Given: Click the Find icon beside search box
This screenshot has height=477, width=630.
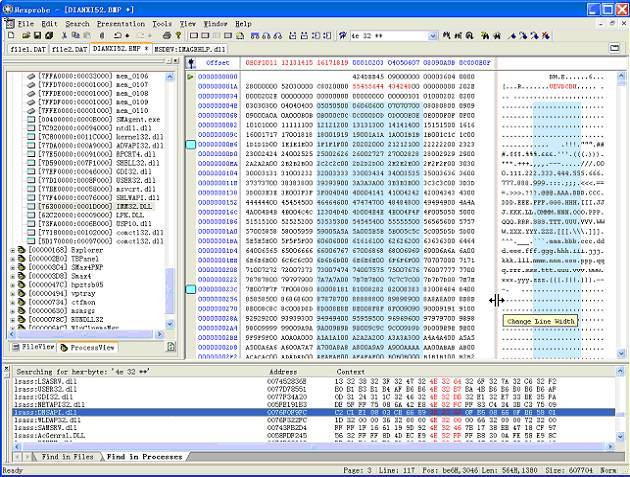Looking at the screenshot, I should 342,36.
